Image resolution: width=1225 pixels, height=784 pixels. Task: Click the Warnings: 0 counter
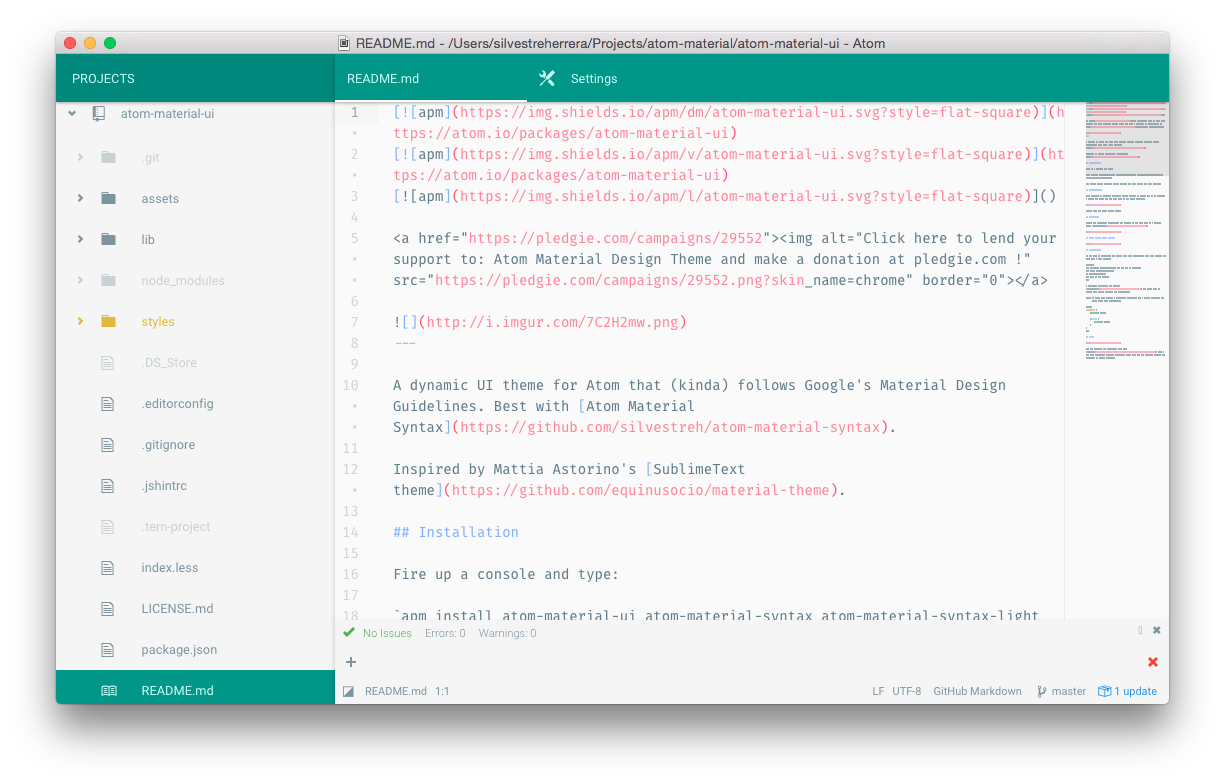click(x=507, y=633)
